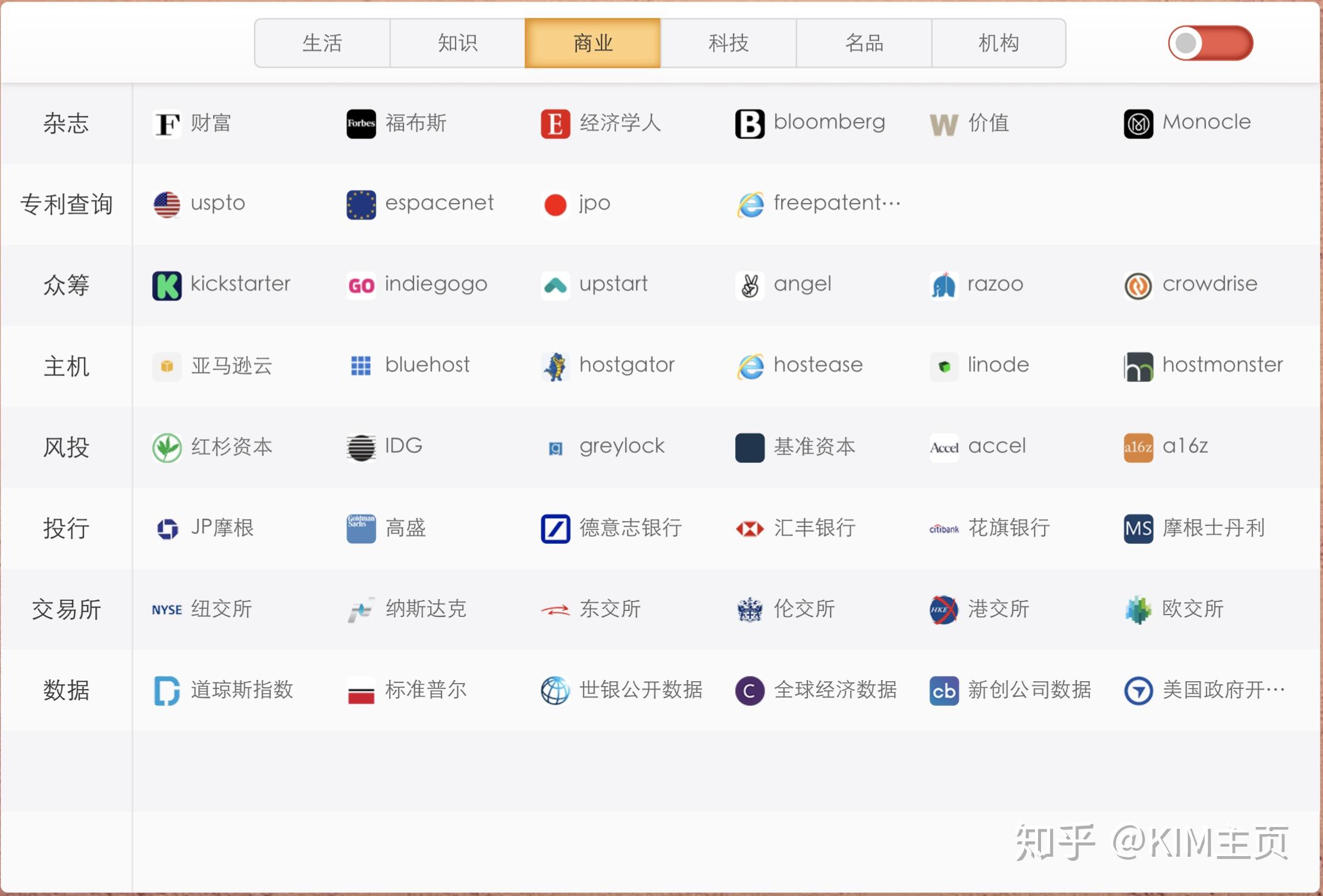Click the indiegogo GO icon
The width and height of the screenshot is (1323, 896).
coord(361,286)
